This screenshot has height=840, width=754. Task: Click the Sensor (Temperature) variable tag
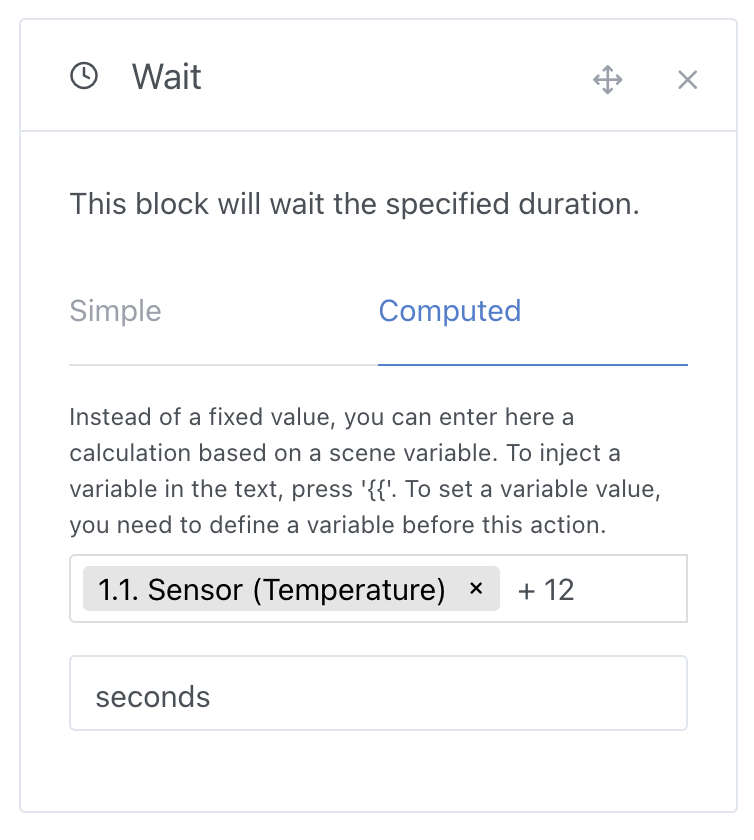(x=272, y=590)
